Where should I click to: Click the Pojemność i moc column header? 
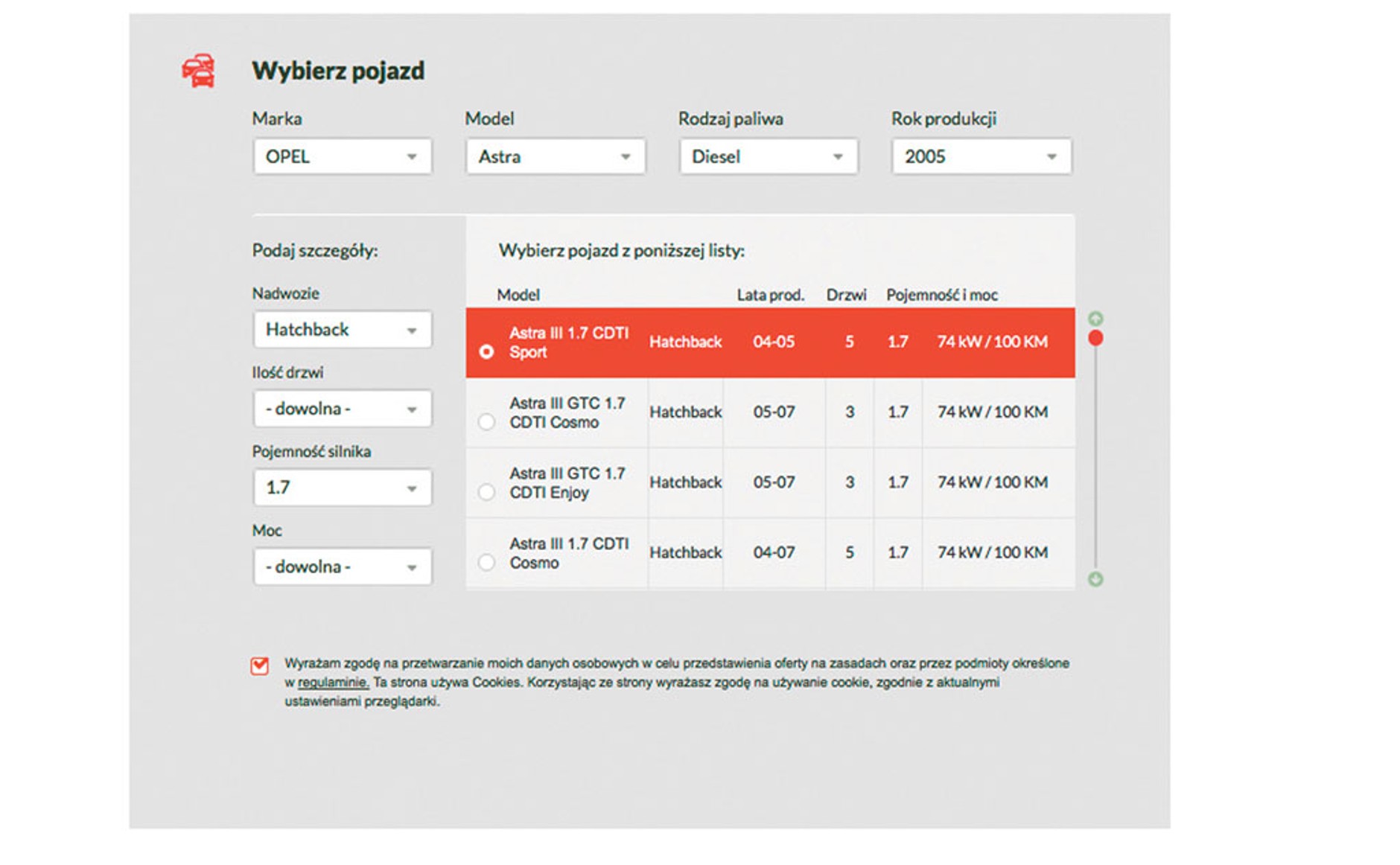[x=941, y=295]
